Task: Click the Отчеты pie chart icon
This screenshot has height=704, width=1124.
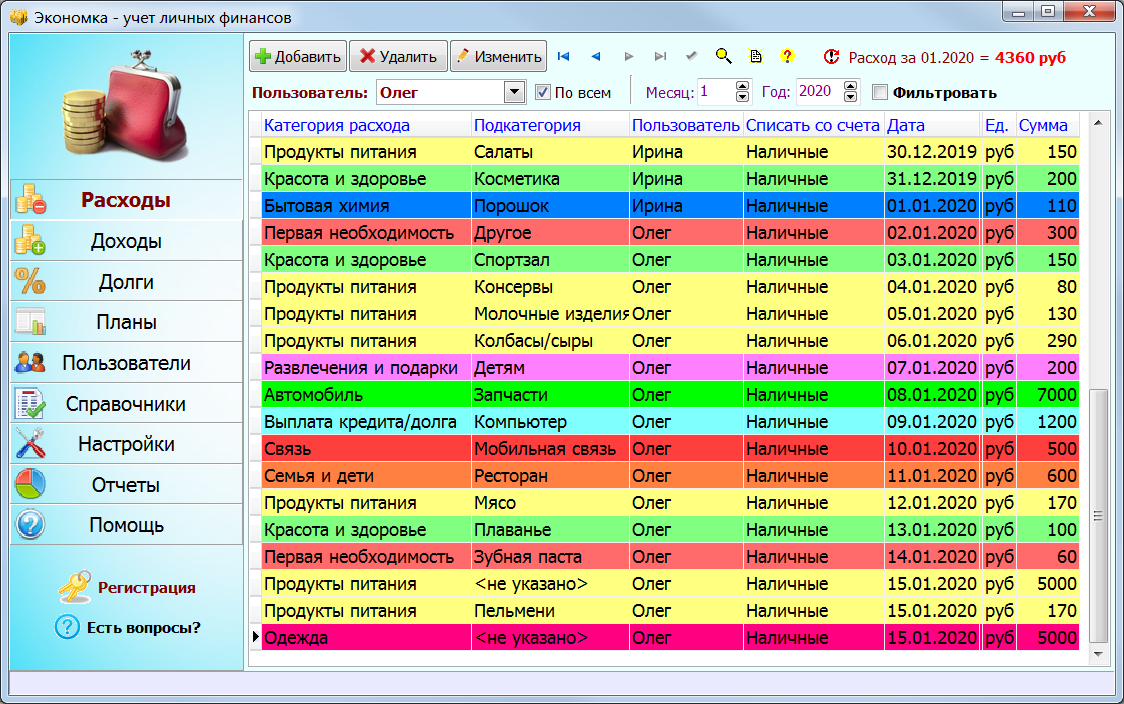Action: tap(30, 485)
